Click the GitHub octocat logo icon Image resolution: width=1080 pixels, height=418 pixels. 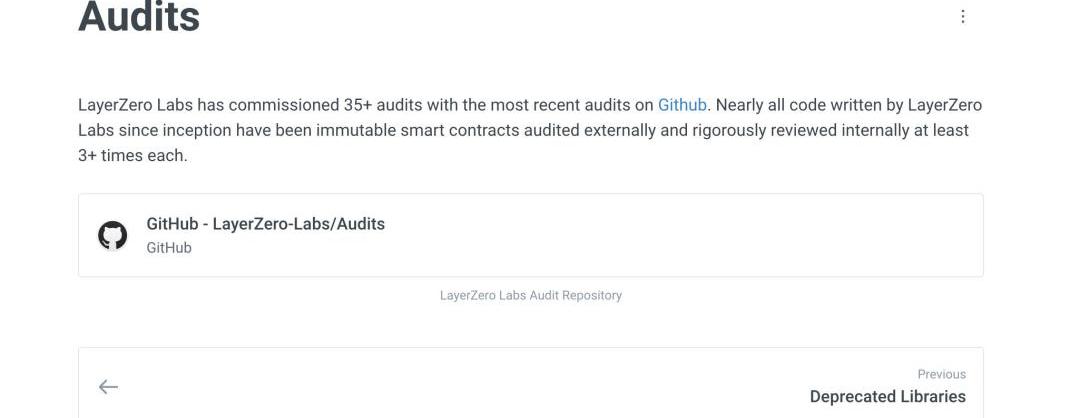click(112, 235)
